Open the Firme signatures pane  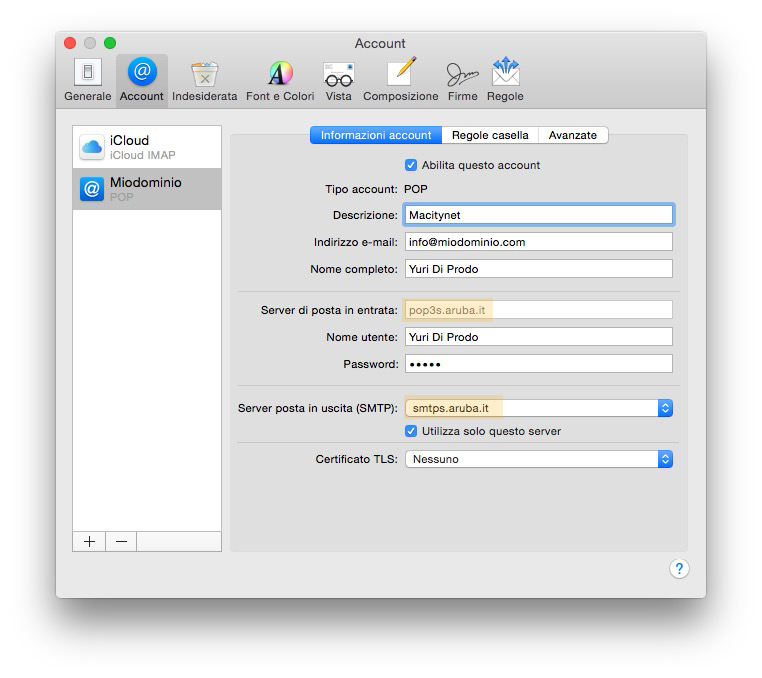[x=462, y=80]
